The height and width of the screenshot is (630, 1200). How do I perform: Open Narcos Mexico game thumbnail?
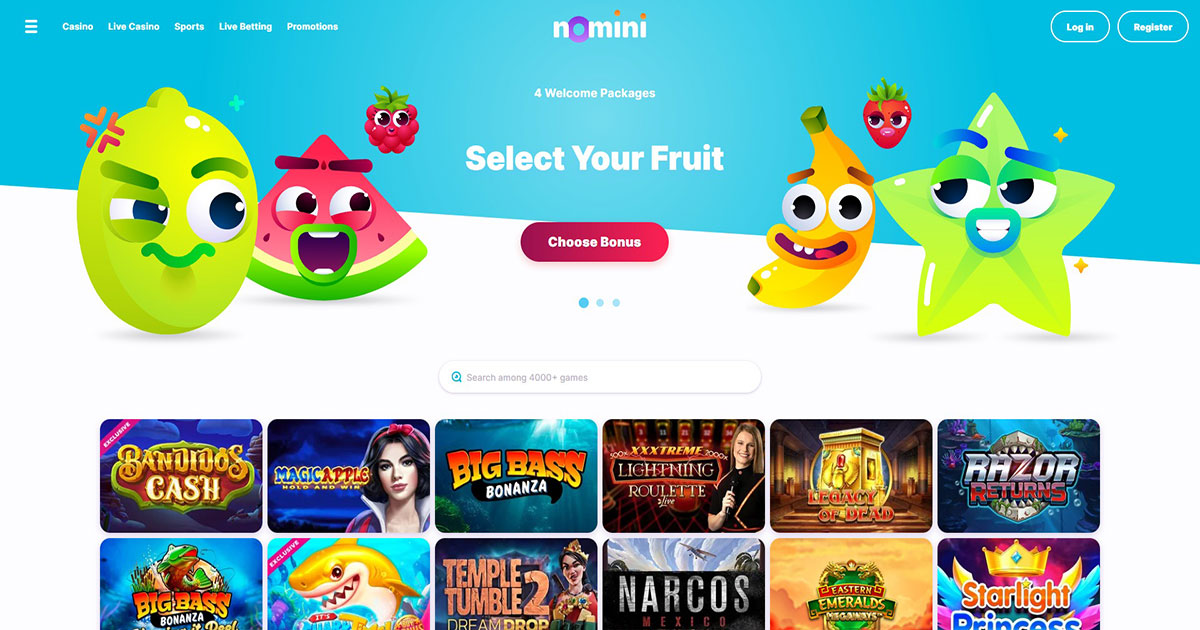684,584
